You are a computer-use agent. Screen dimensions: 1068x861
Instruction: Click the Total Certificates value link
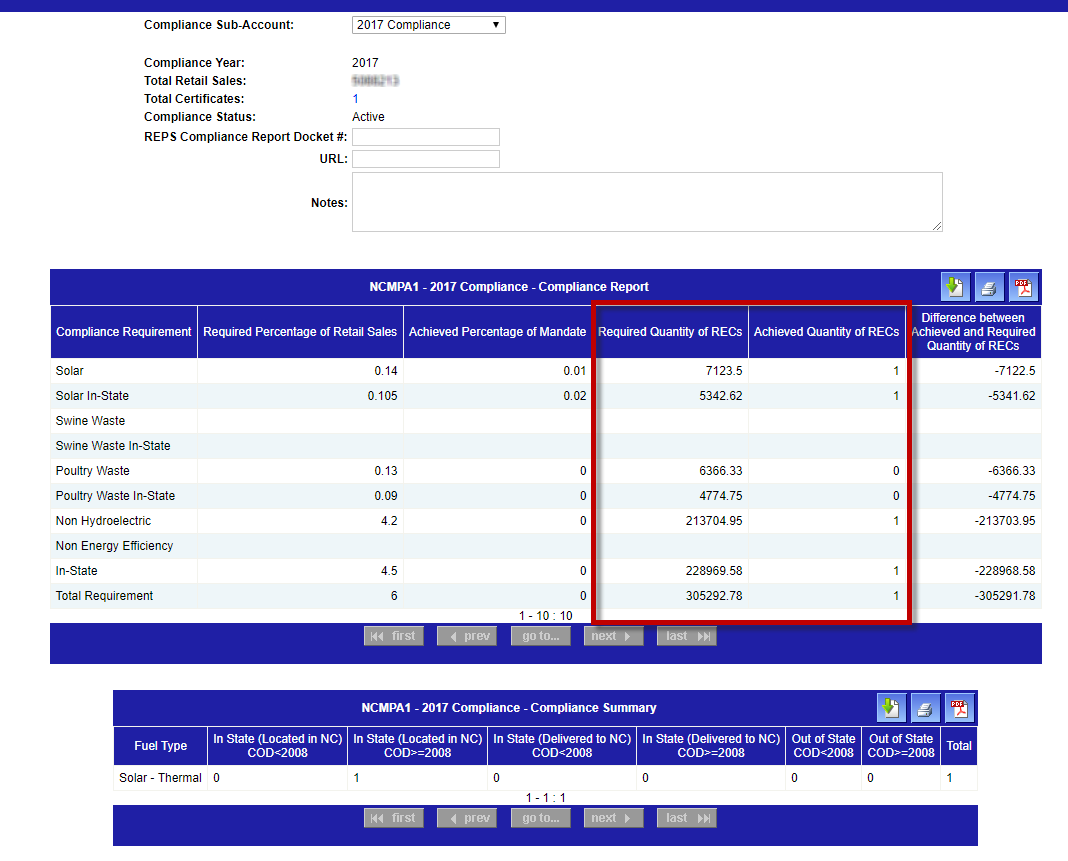tap(356, 99)
